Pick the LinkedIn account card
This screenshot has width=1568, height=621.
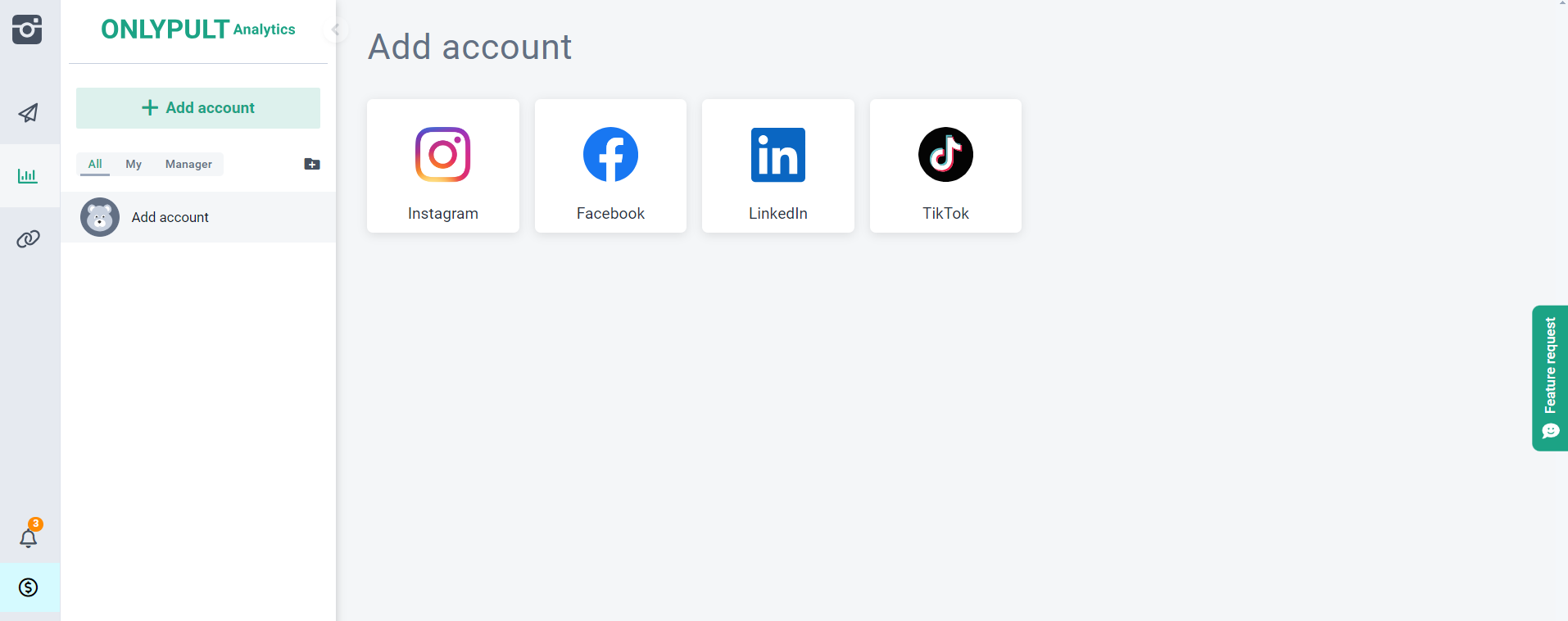coord(778,166)
